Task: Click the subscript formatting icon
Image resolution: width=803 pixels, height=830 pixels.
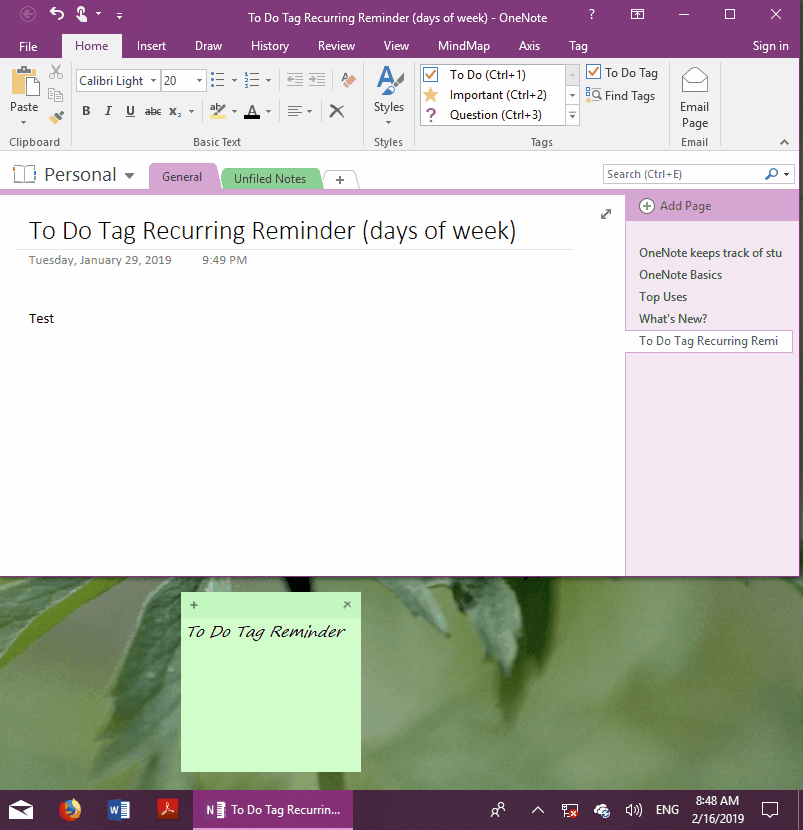Action: [175, 111]
